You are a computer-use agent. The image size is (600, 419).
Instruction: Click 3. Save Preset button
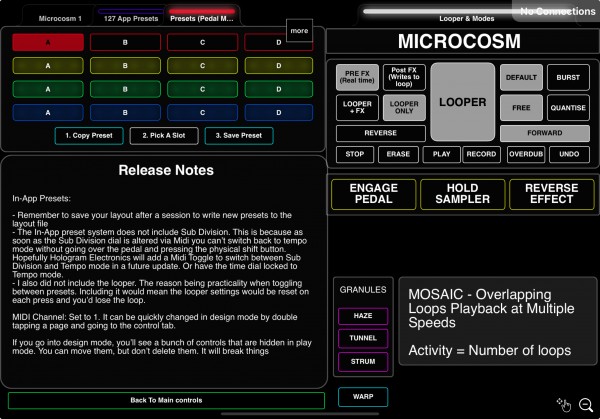(x=239, y=135)
